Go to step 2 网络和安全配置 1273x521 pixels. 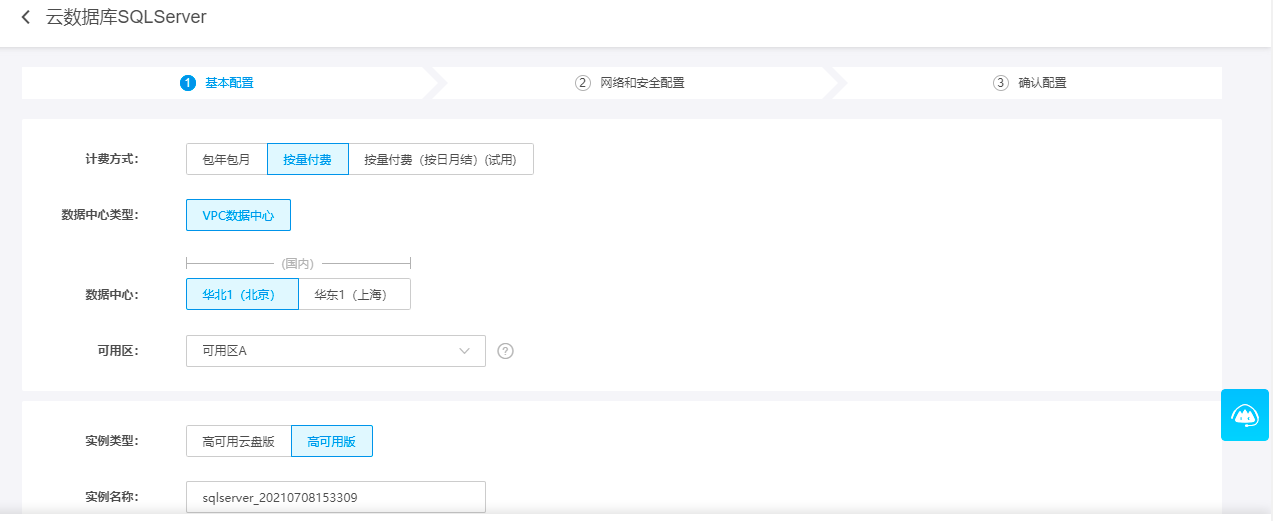point(630,83)
